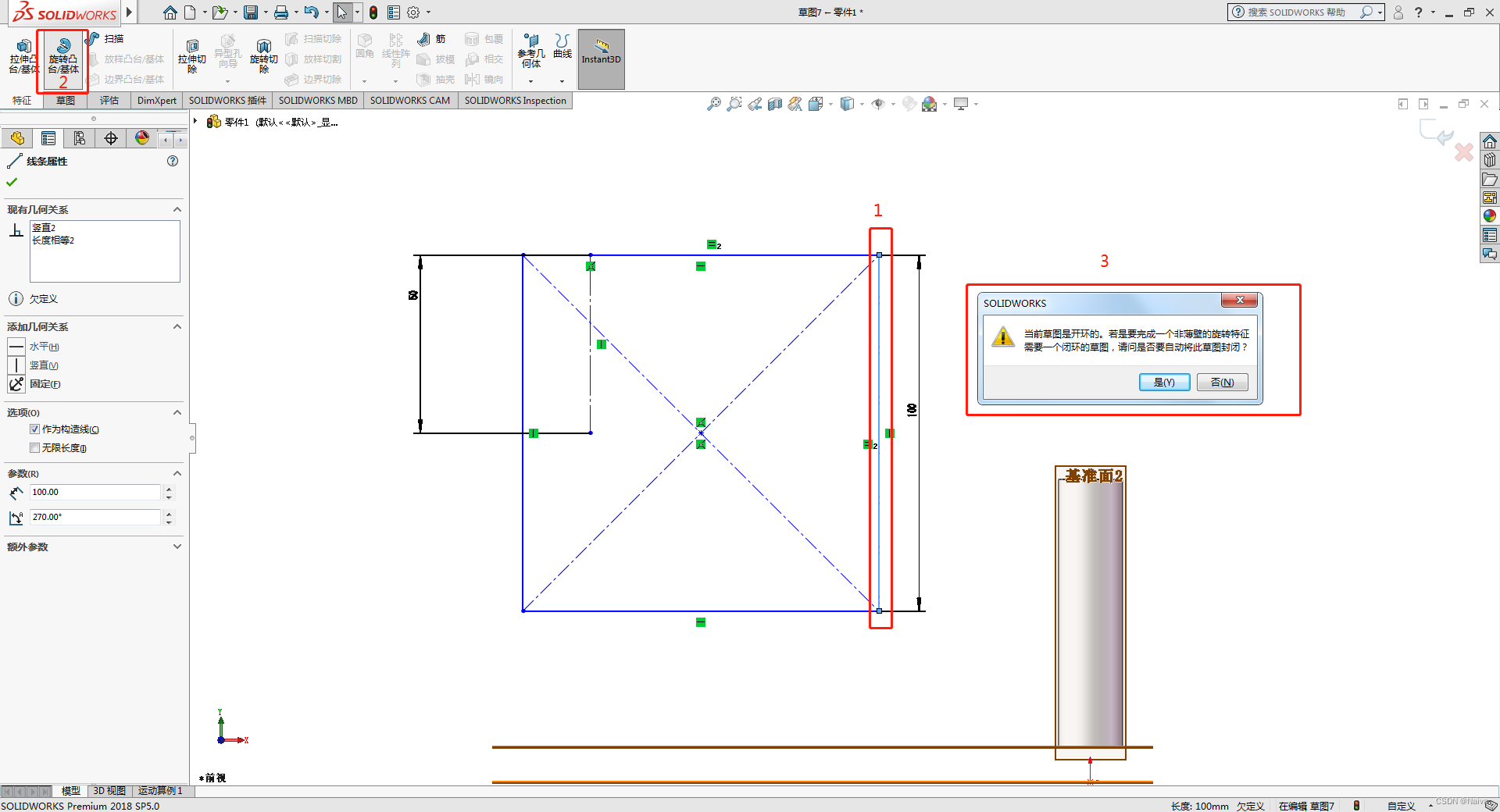Viewport: 1500px width, 812px height.
Task: Click the Zoom to Fit magnifier icon
Action: [x=713, y=104]
